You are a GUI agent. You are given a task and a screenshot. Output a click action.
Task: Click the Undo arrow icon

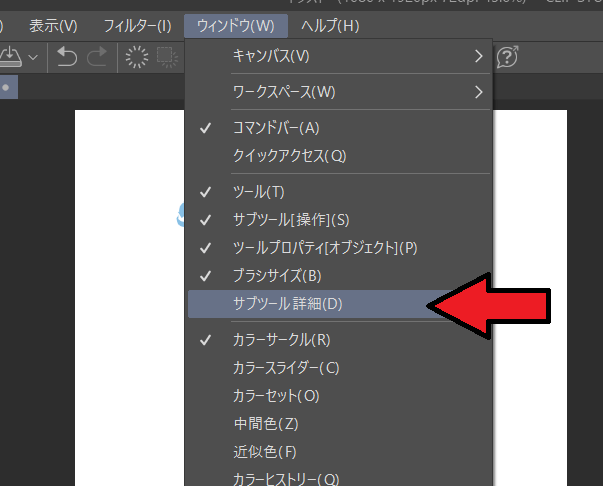(x=67, y=57)
